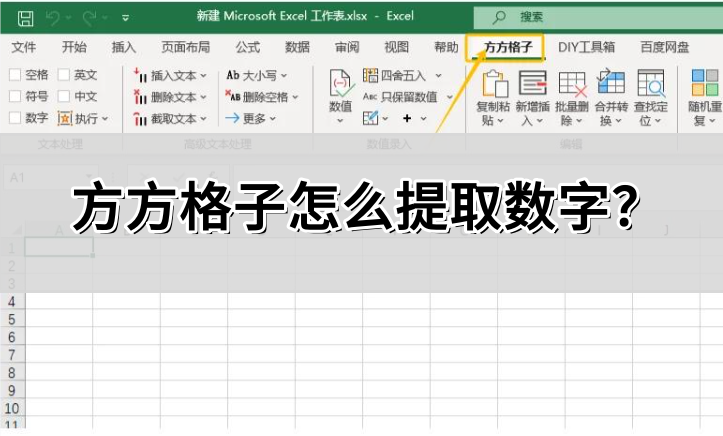Click the 删除文本 icon
The height and width of the screenshot is (436, 723).
click(x=140, y=97)
